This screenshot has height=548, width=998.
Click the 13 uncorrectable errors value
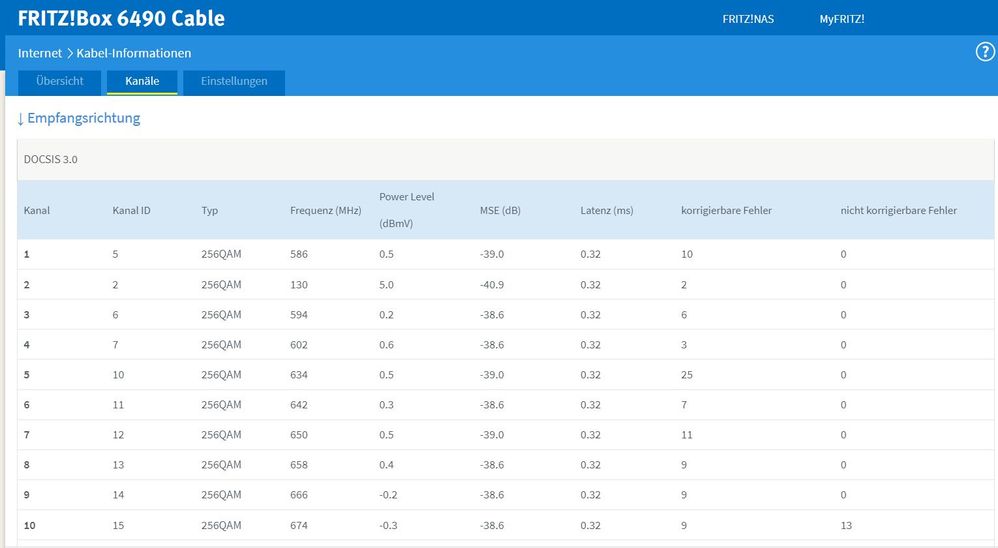point(846,525)
